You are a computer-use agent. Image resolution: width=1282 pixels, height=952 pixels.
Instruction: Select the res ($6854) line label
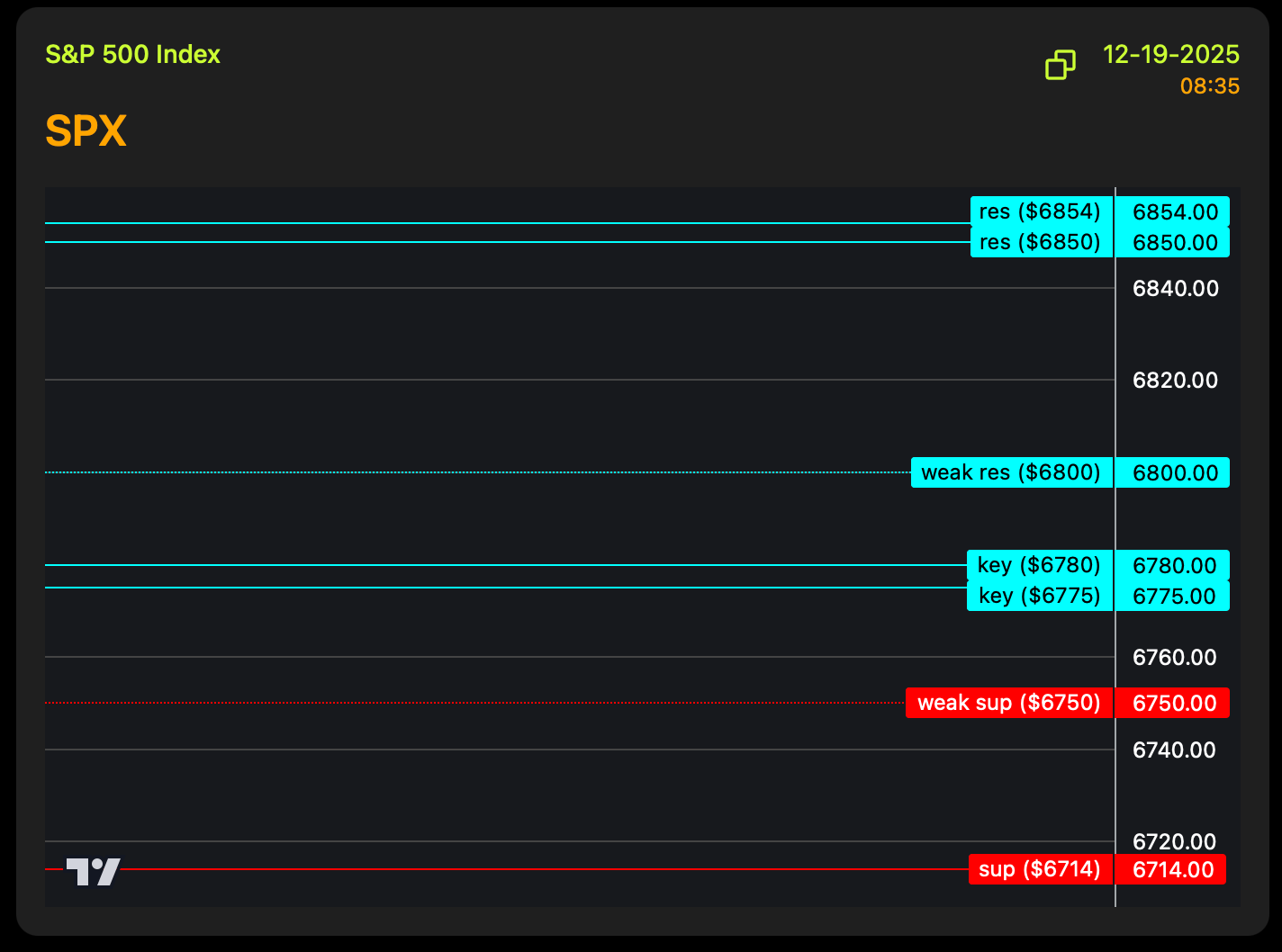[x=1041, y=211]
